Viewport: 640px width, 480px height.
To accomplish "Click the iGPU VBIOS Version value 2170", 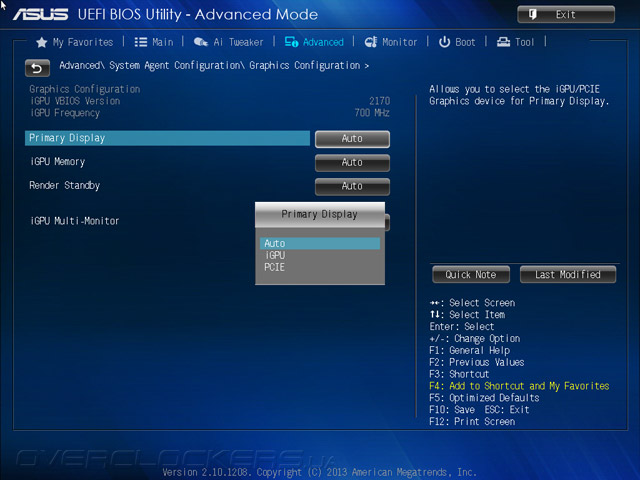I will coord(380,101).
